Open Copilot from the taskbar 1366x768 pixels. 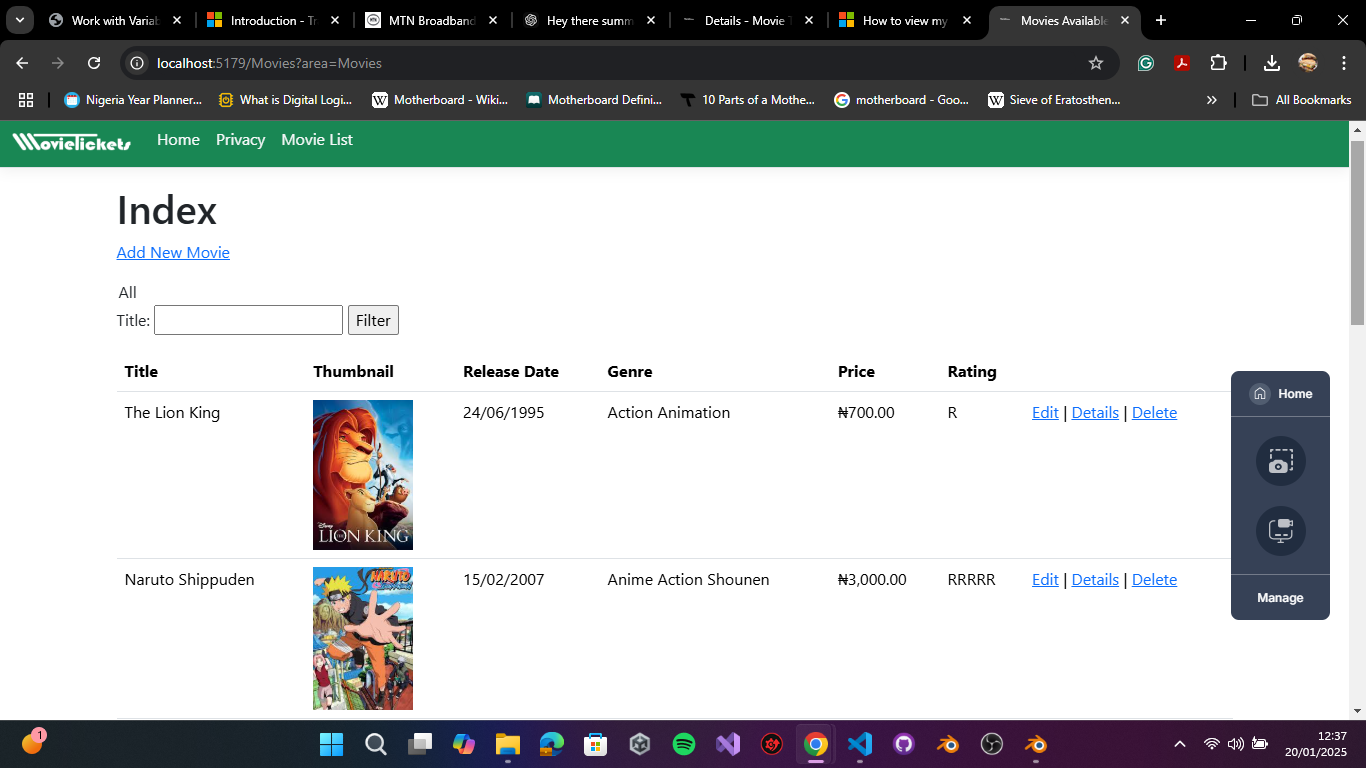click(x=464, y=744)
